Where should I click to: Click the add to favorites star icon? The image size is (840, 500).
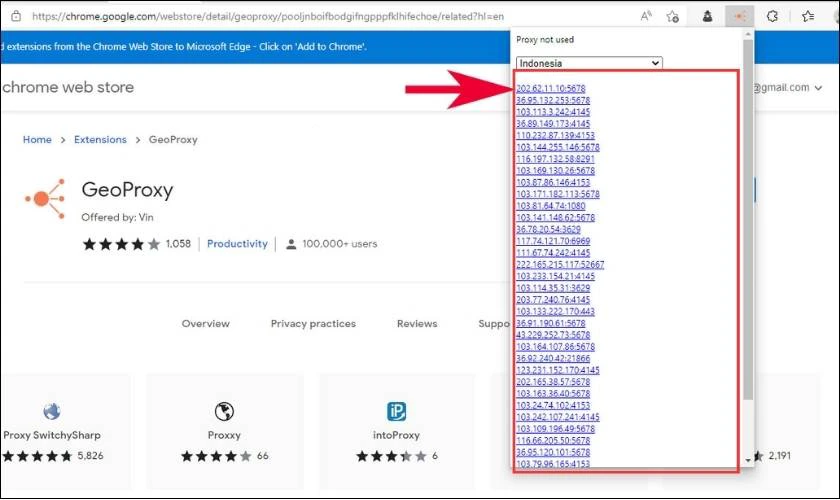click(673, 17)
